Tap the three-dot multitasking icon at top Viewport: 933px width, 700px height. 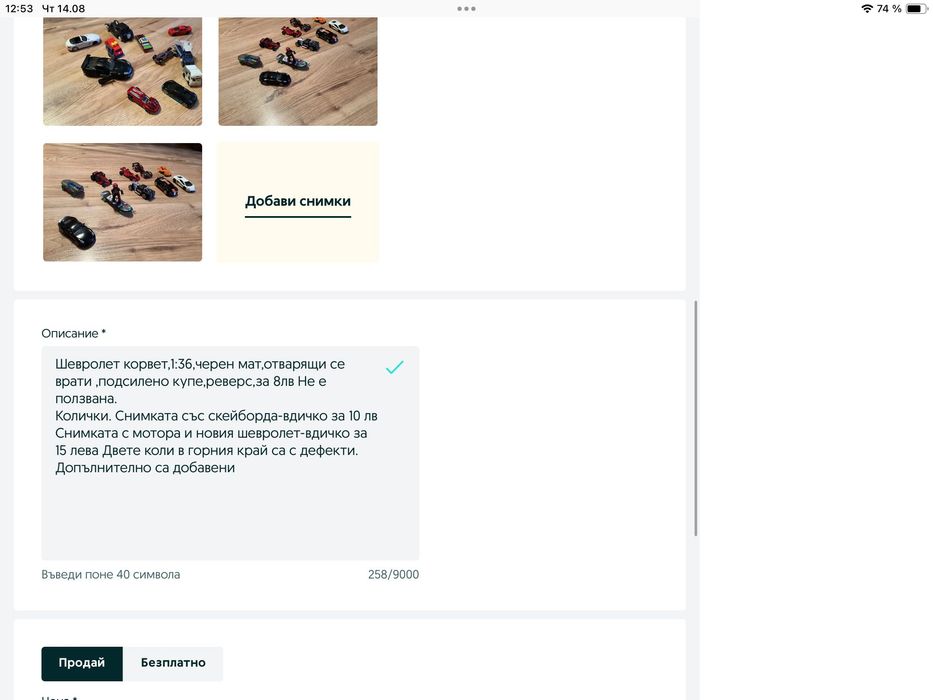point(466,9)
